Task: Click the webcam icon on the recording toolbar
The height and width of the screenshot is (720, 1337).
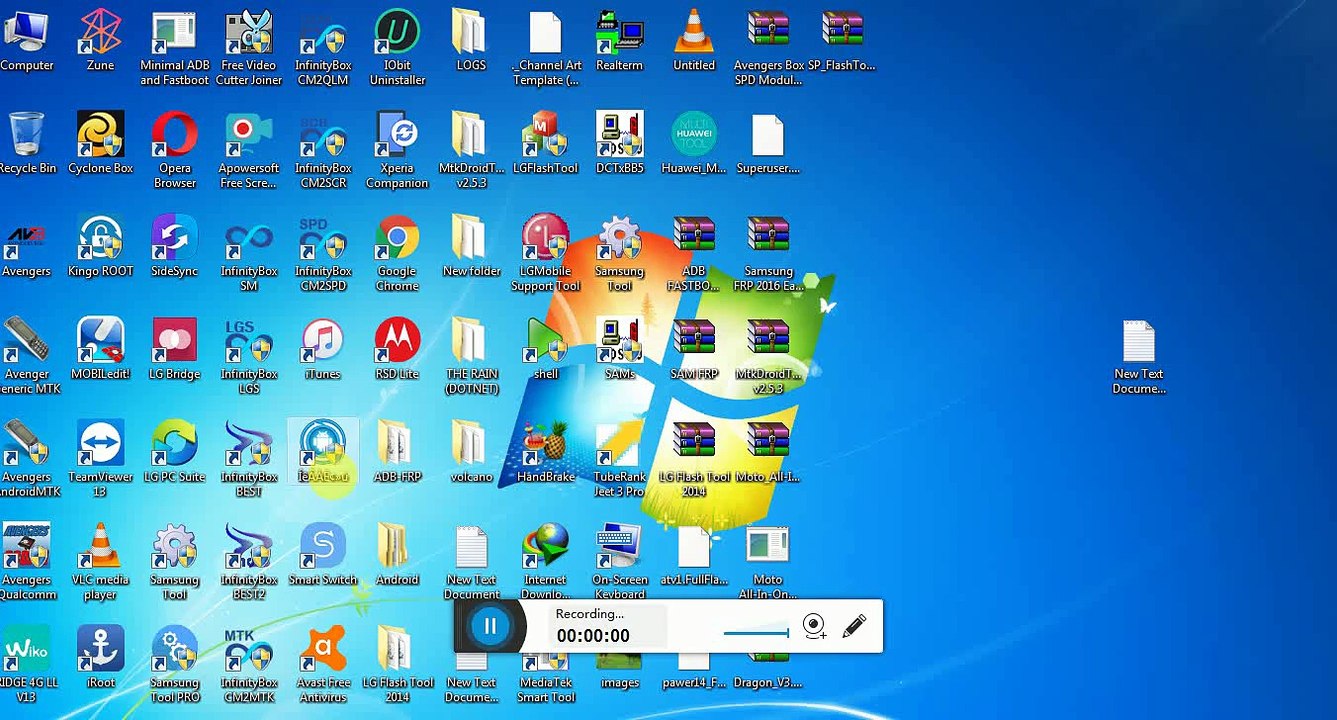Action: (815, 627)
